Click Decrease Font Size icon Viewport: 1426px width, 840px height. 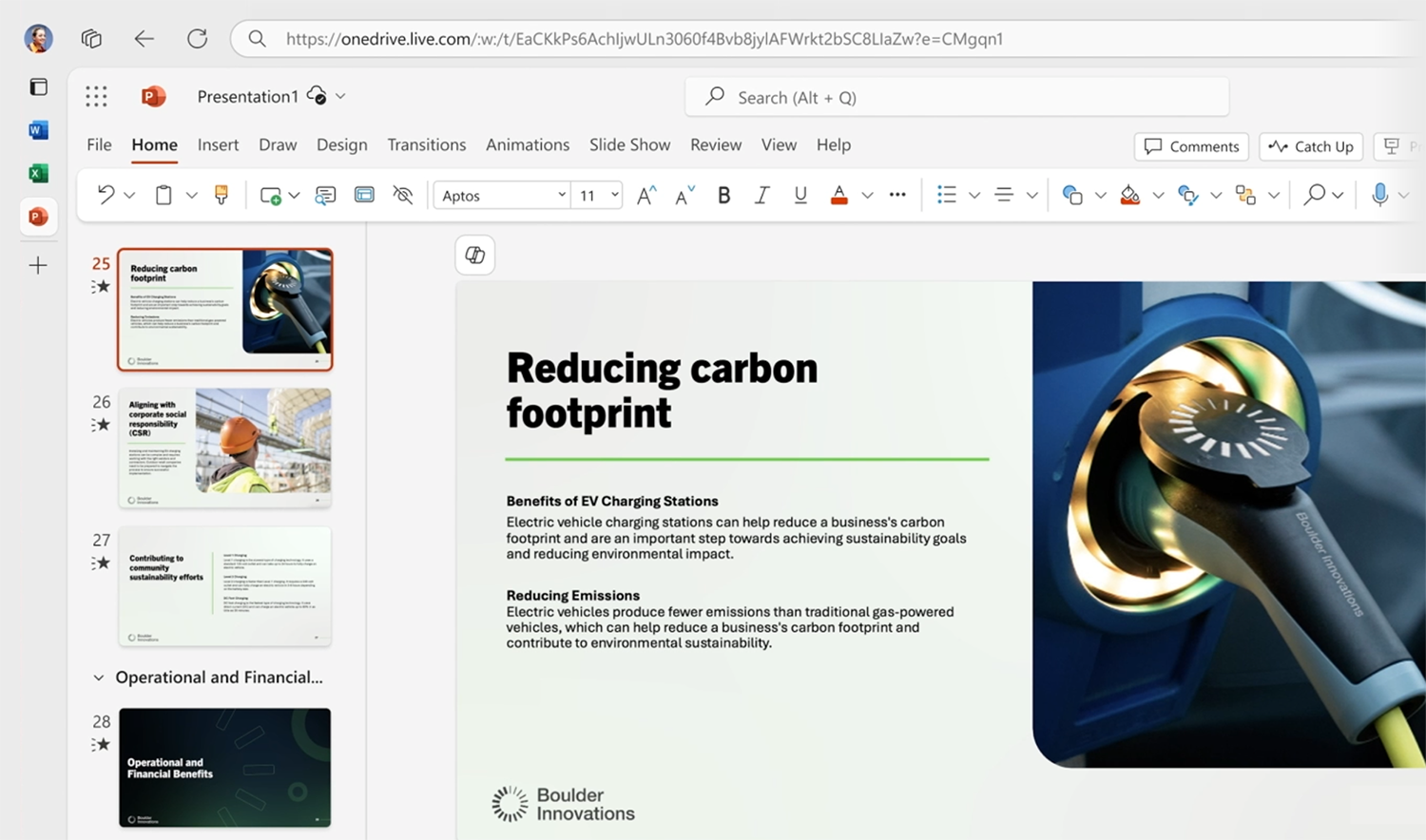[x=684, y=196]
